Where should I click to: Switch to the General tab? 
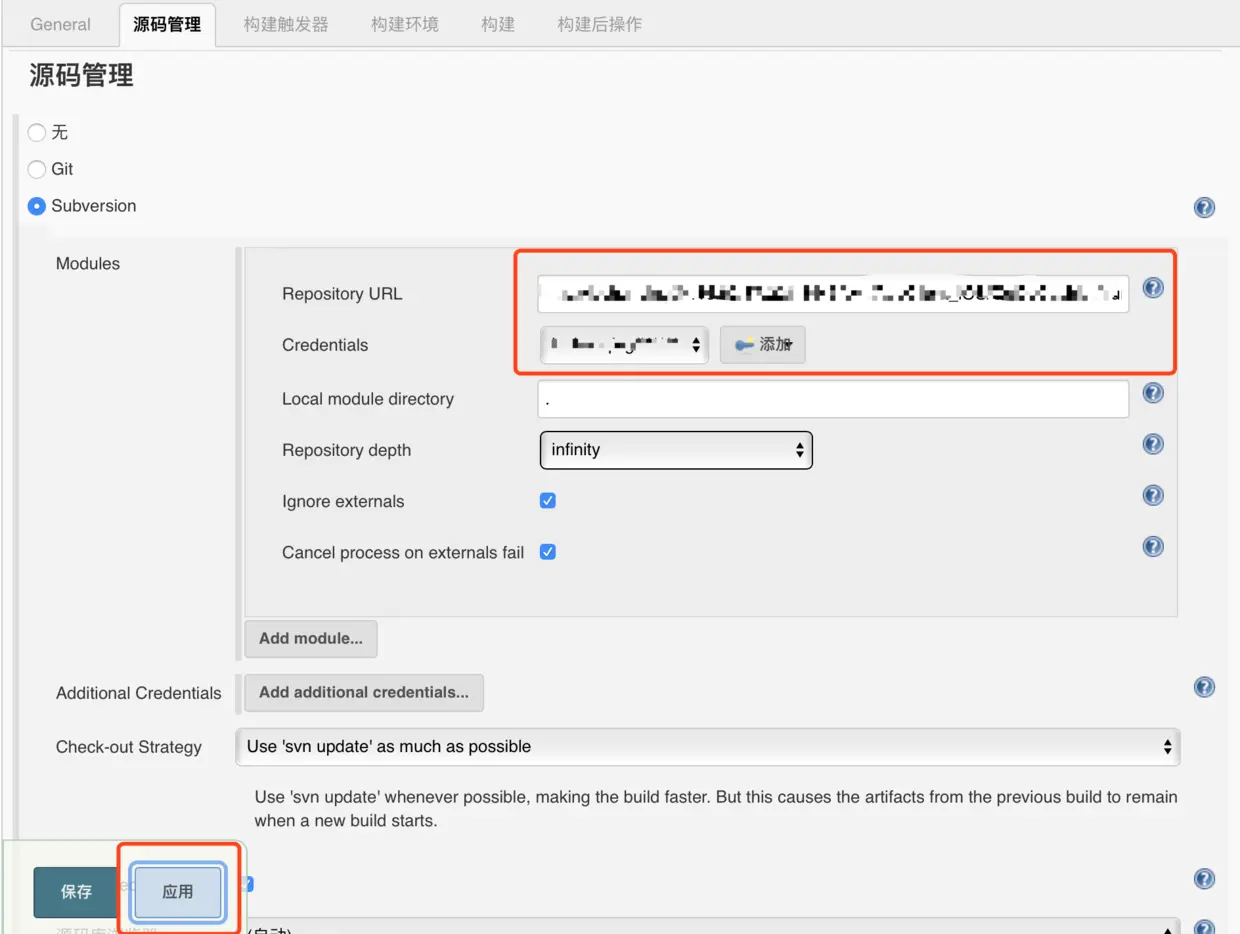[60, 24]
